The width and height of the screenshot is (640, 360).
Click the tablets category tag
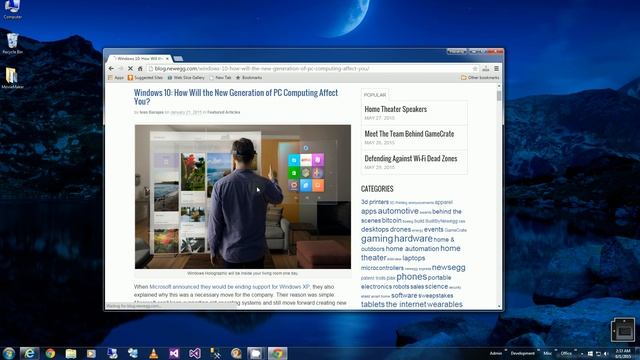coord(373,304)
